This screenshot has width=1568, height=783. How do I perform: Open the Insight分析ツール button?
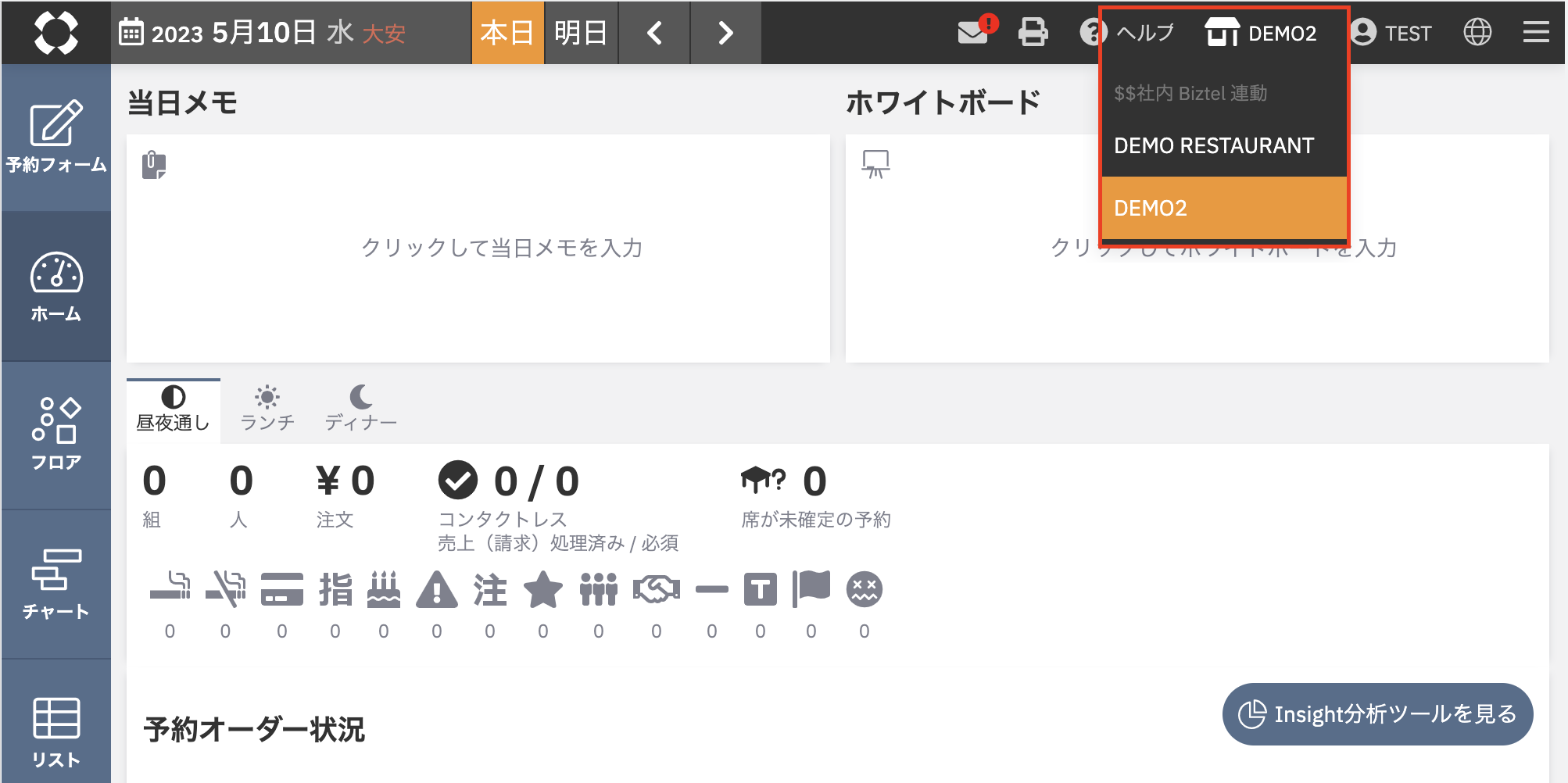1377,714
